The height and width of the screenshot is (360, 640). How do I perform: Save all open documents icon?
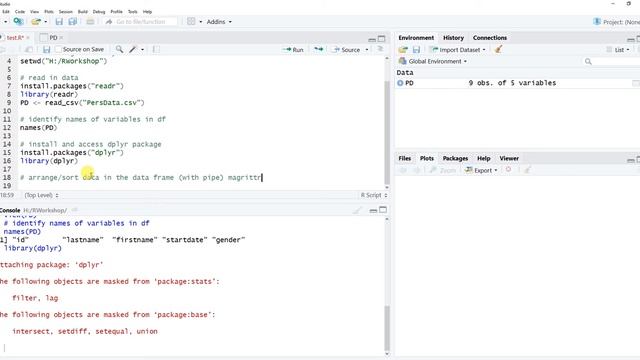73,22
